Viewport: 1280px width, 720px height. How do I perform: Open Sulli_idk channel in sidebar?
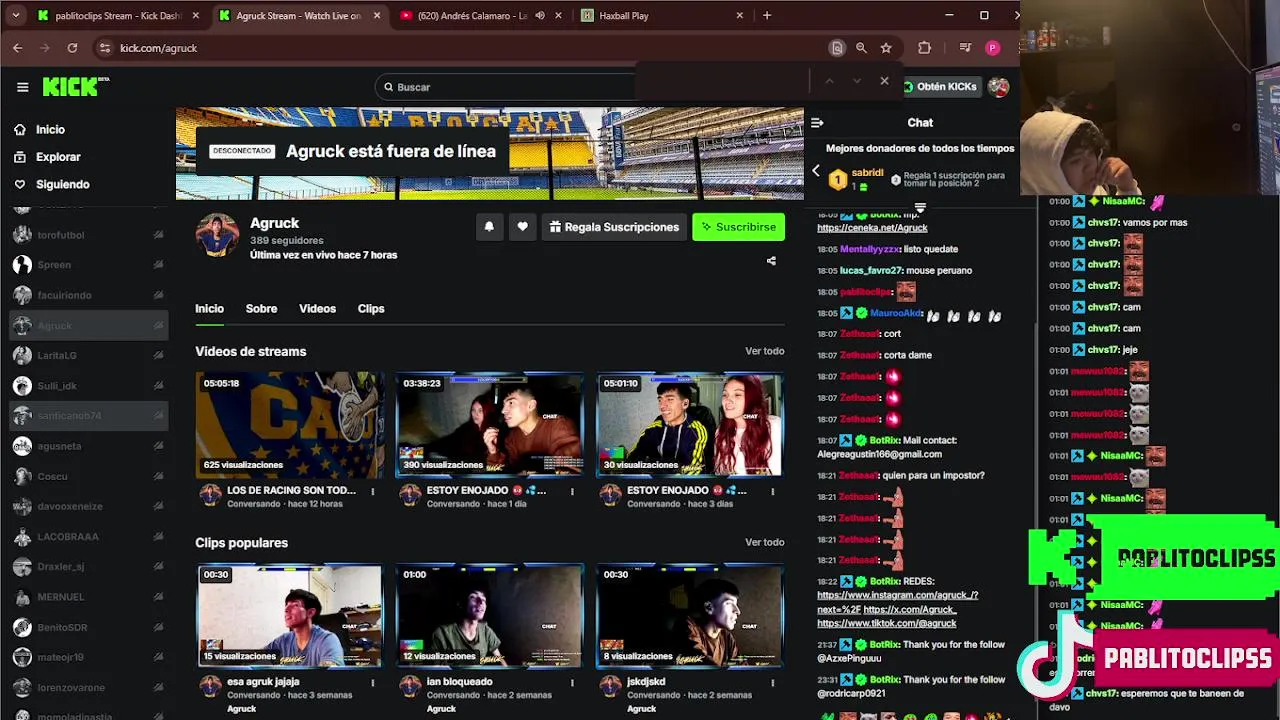click(88, 385)
